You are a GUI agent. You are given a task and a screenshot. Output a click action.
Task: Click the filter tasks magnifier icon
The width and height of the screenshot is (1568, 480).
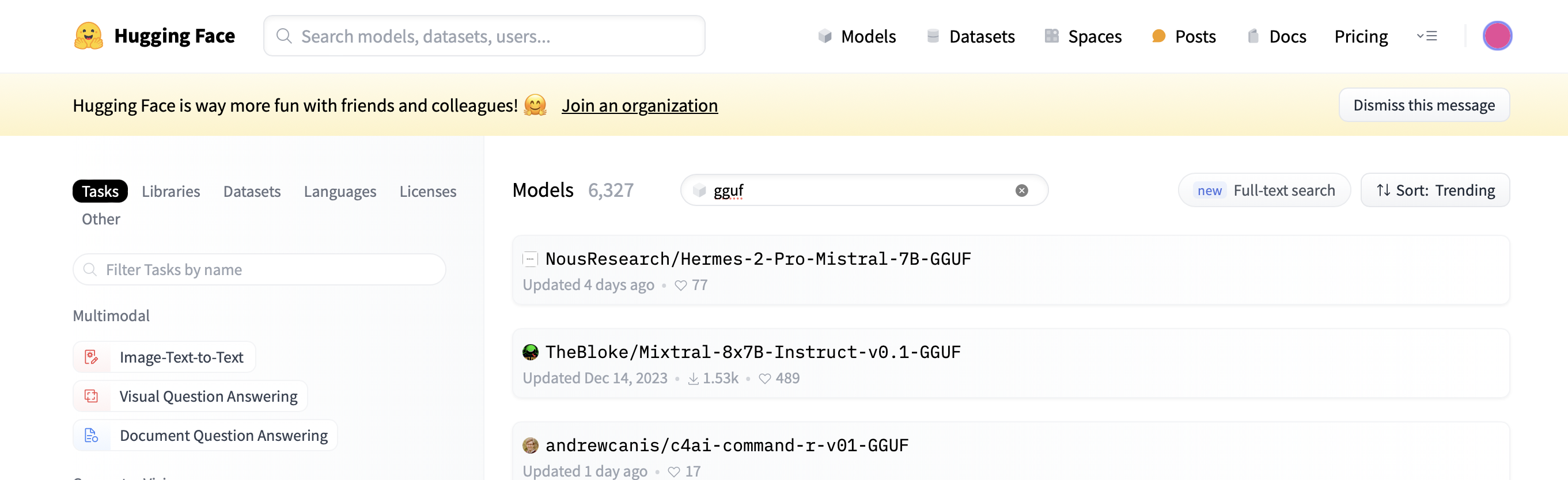(x=90, y=269)
